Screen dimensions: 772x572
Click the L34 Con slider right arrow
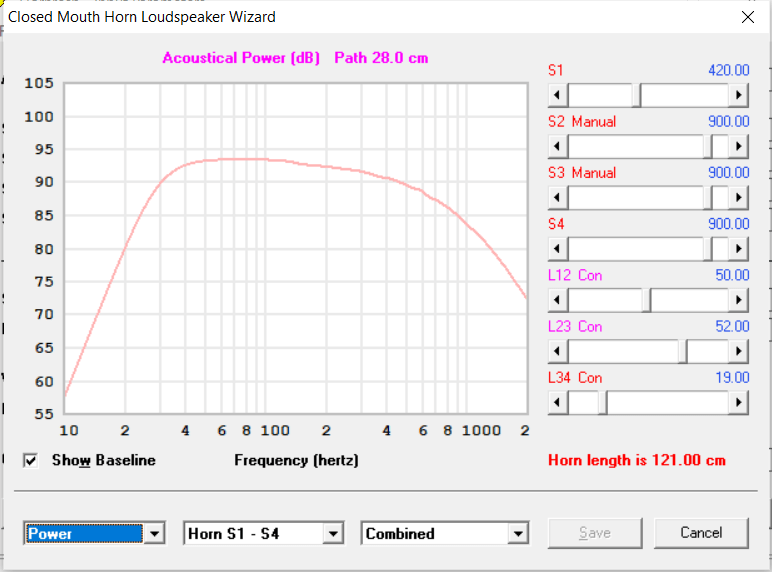tap(738, 402)
